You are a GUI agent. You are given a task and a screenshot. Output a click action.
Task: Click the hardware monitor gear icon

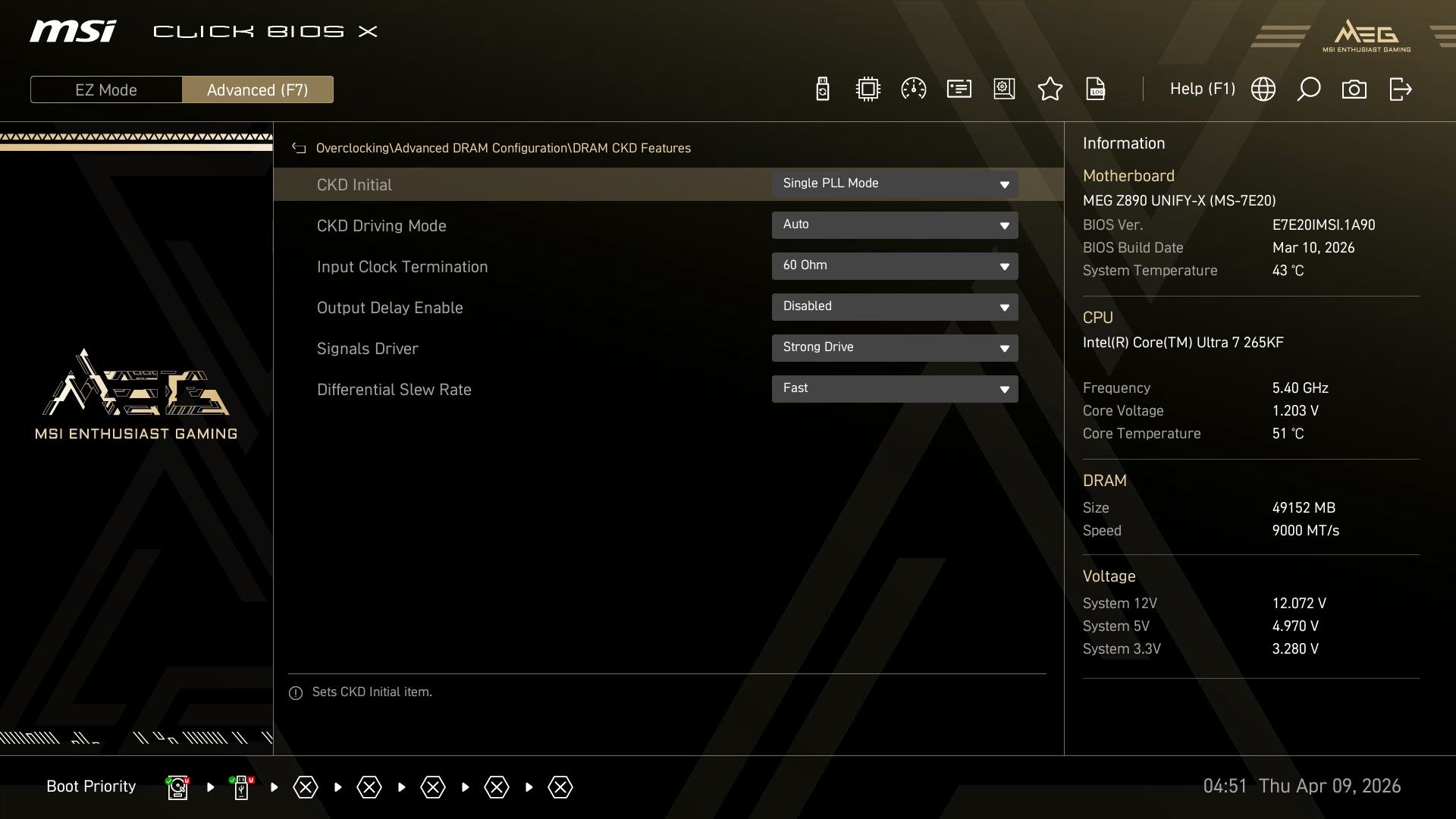tap(1004, 89)
